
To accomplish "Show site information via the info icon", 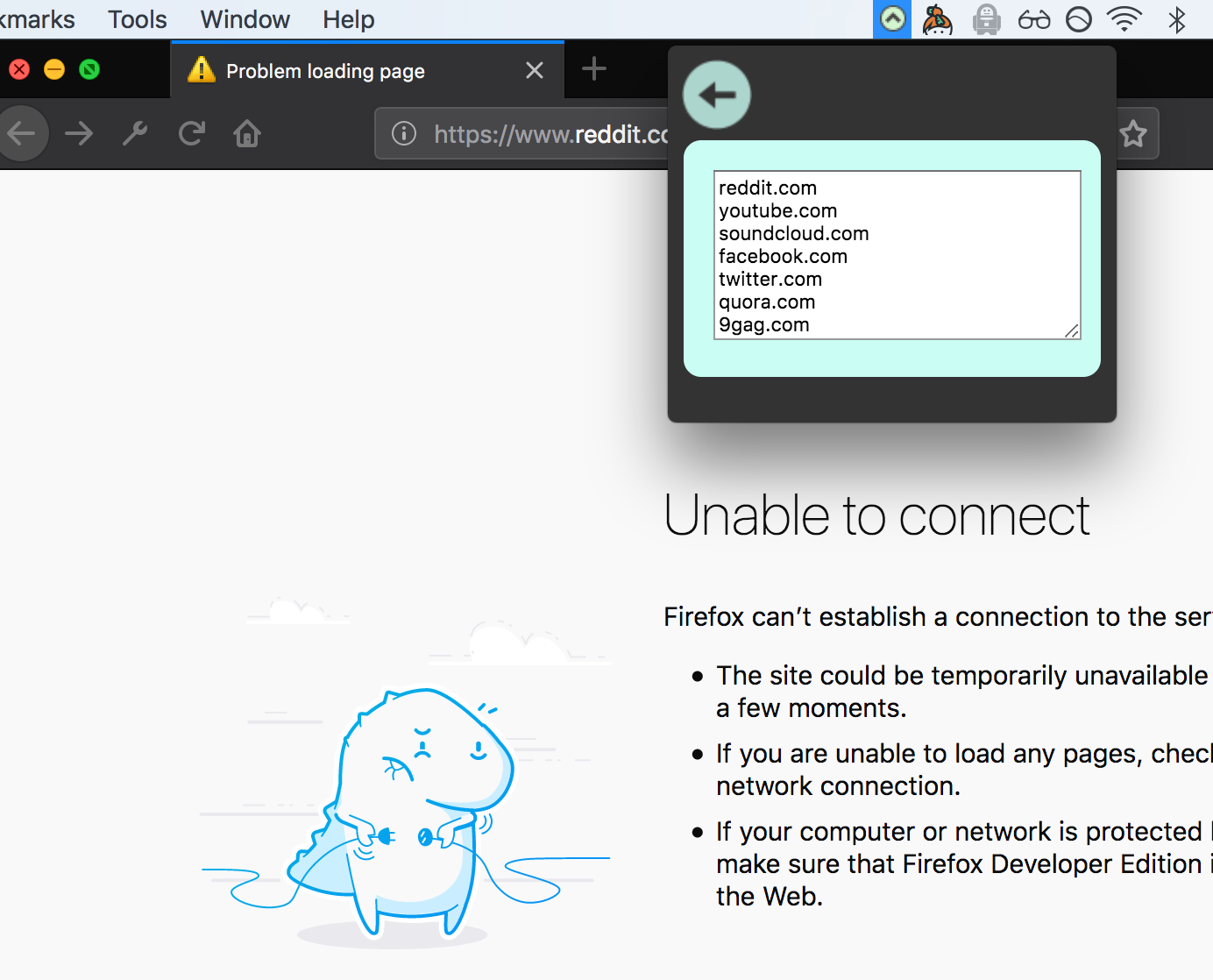I will coord(404,133).
